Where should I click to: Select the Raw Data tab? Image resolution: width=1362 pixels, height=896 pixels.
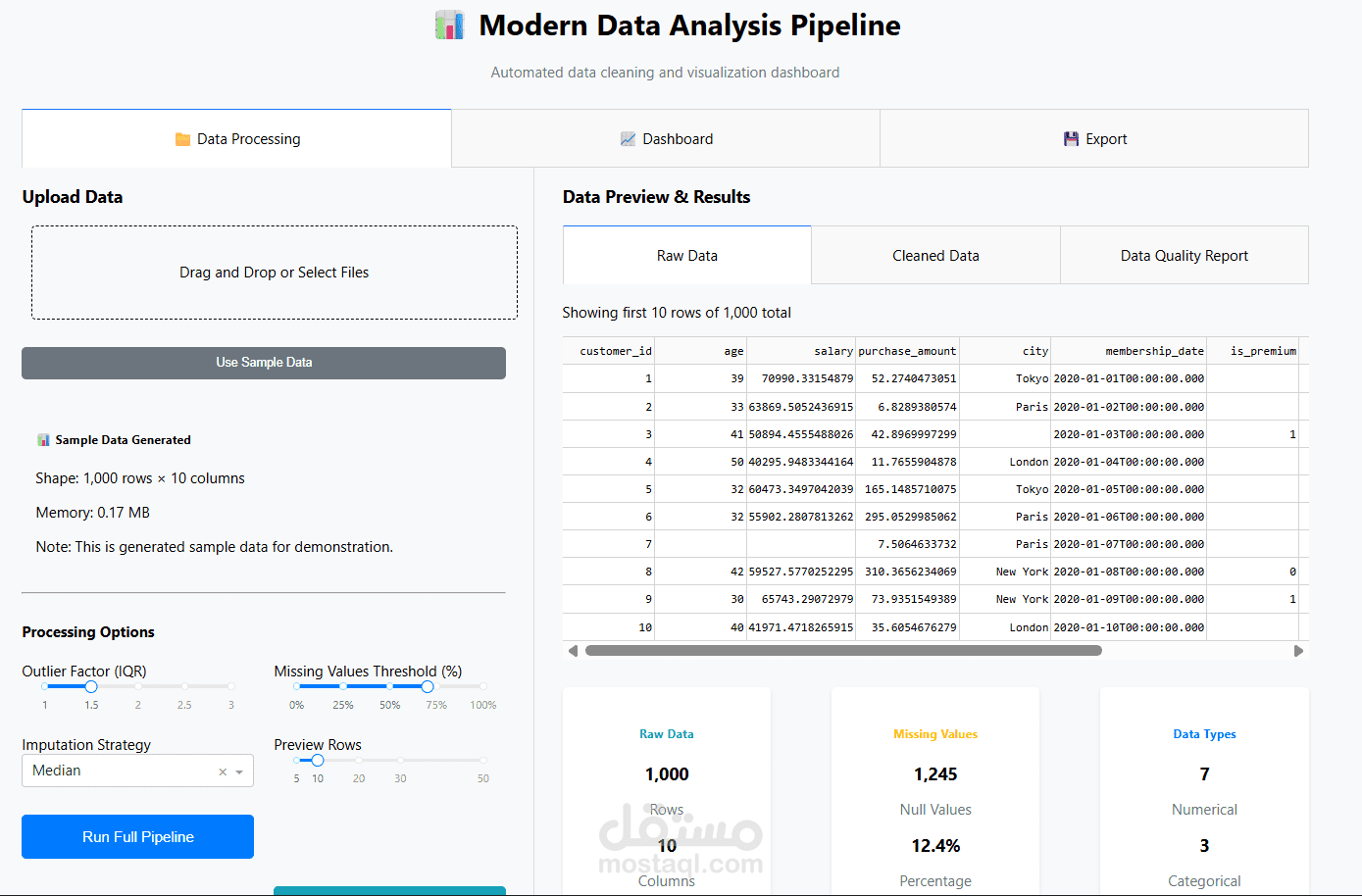(686, 255)
